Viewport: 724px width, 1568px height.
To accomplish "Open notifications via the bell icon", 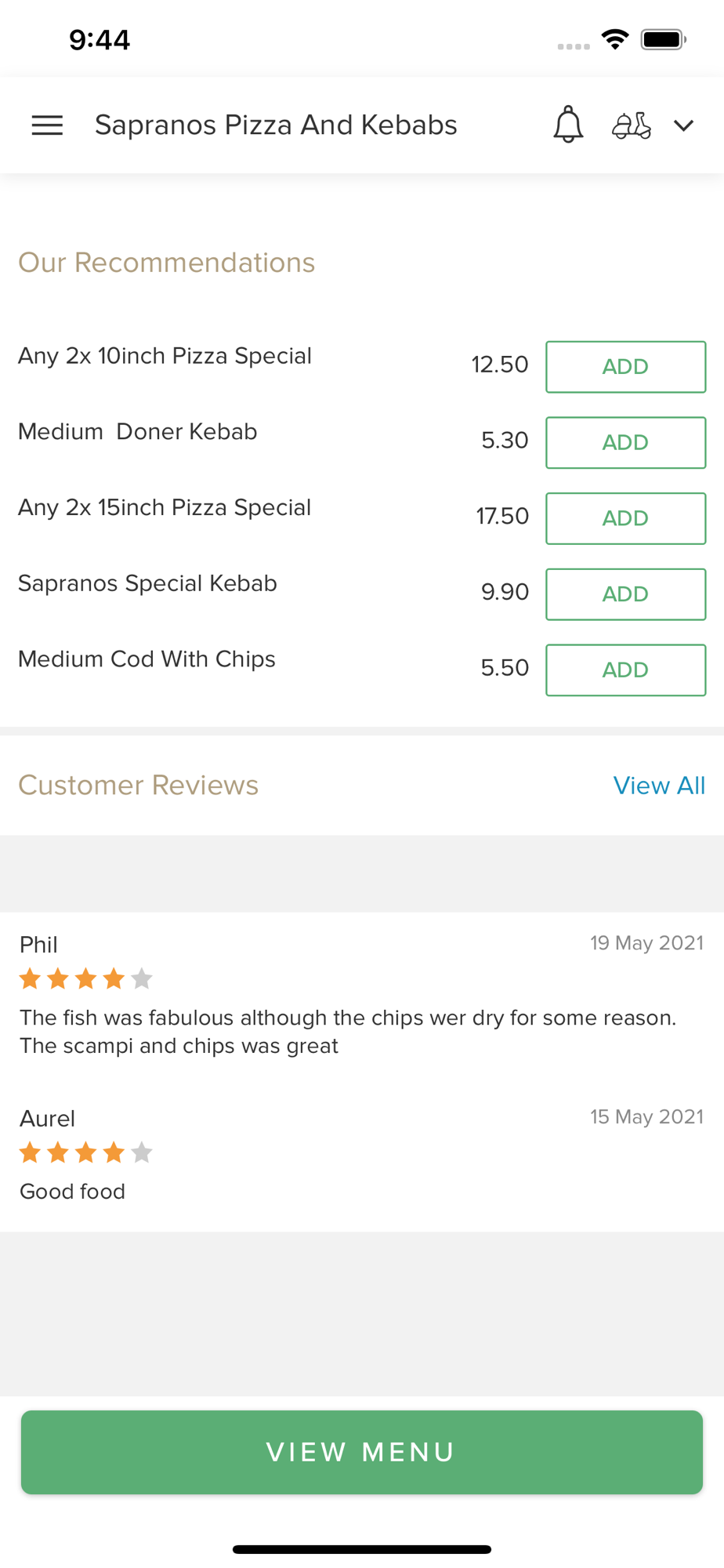I will [x=568, y=125].
